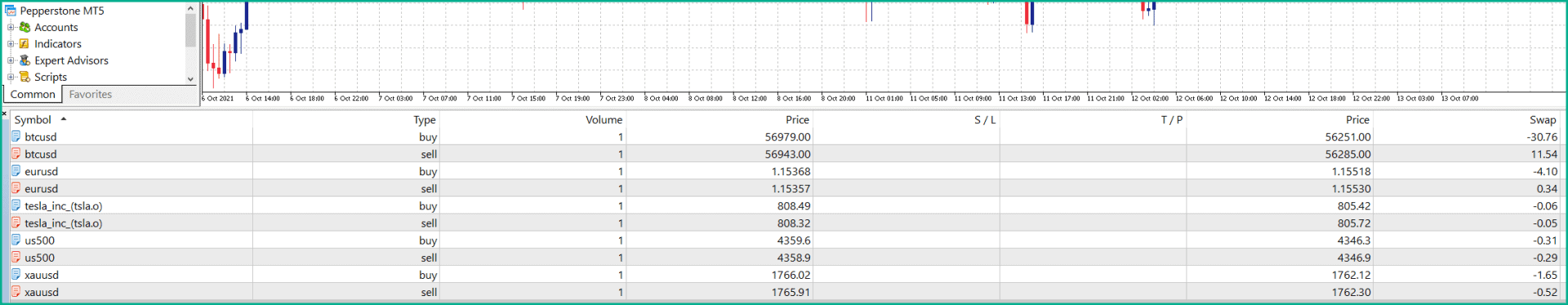The width and height of the screenshot is (1568, 305).
Task: Click the btcusd sell order icon
Action: coord(16,154)
